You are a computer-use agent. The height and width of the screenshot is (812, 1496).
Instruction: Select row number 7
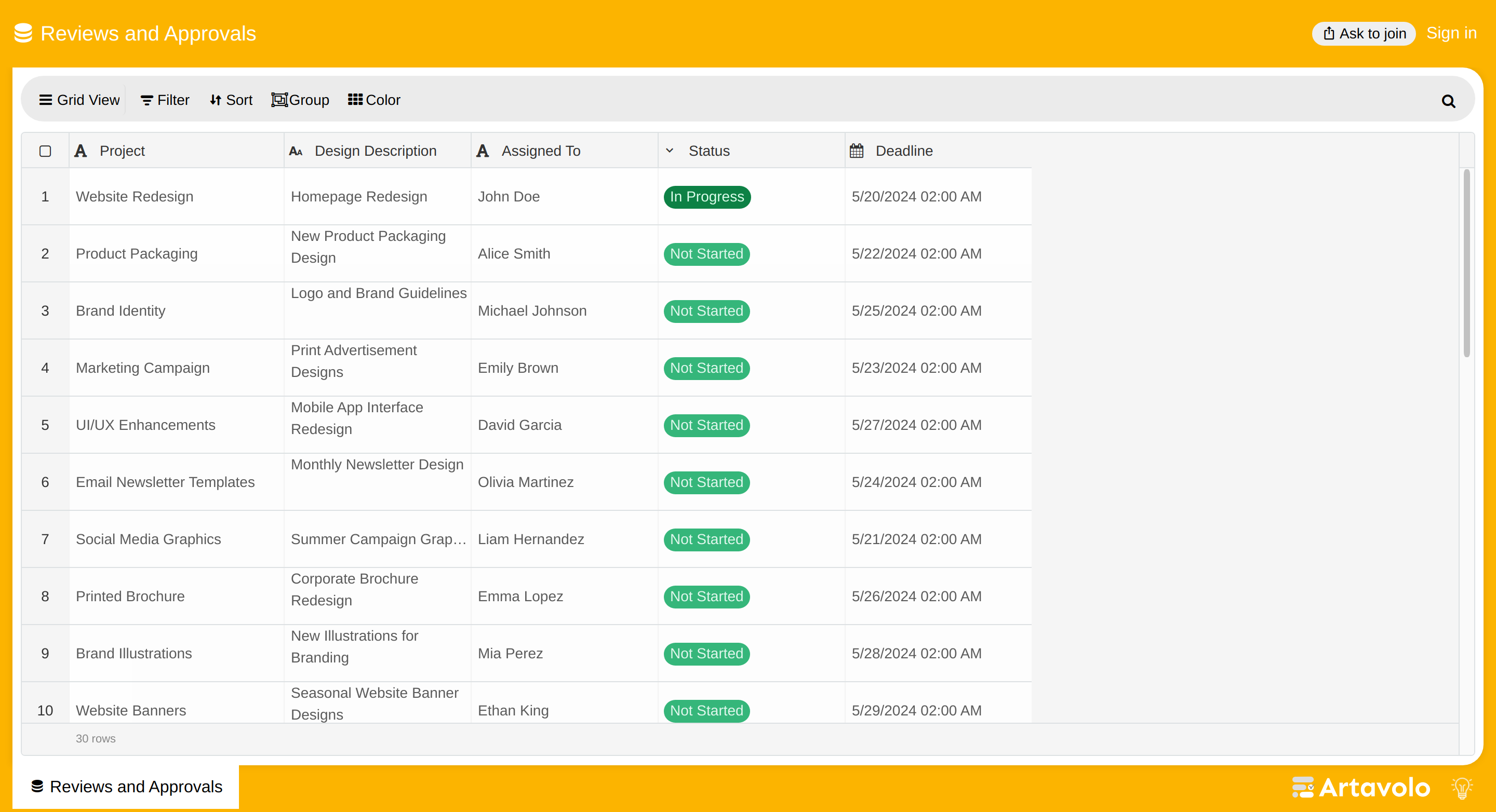point(45,539)
